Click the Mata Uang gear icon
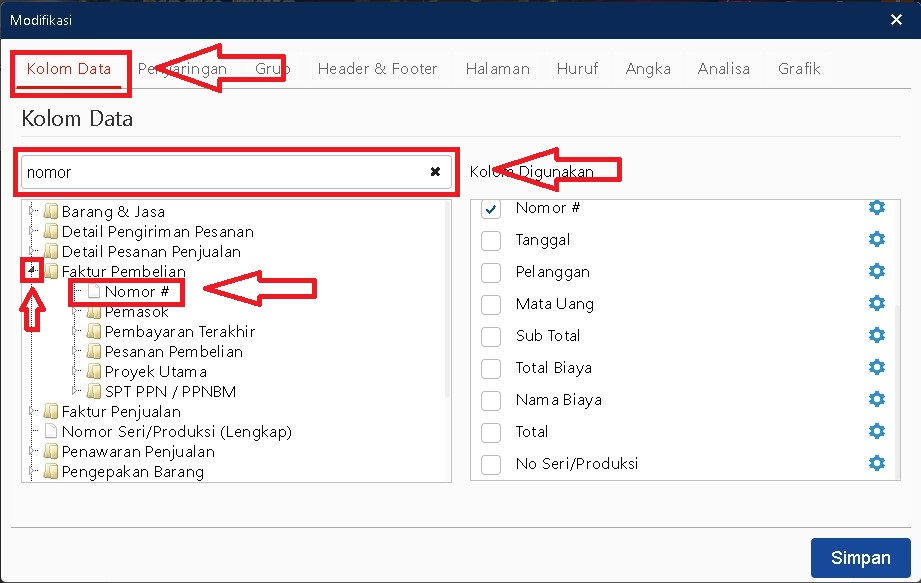 point(877,304)
